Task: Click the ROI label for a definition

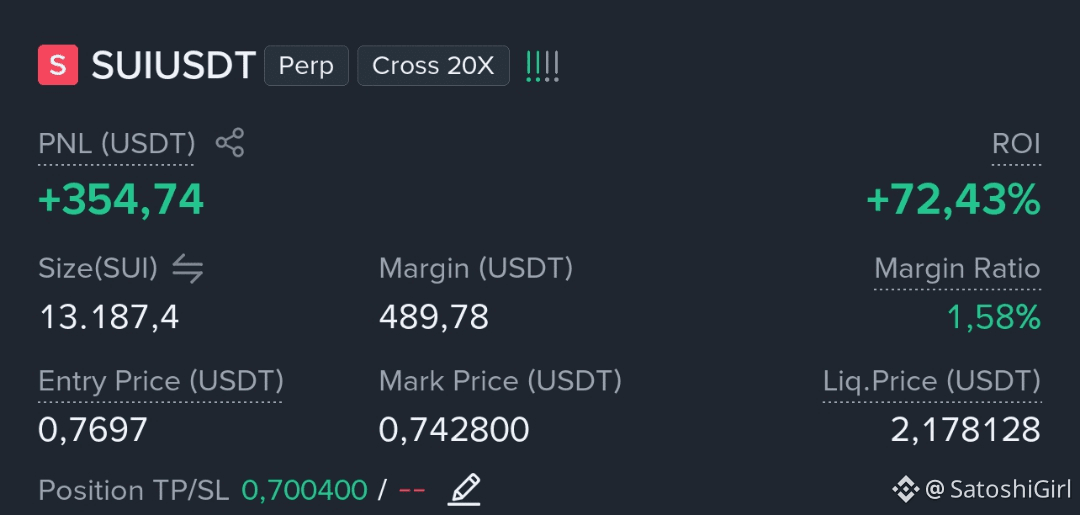Action: point(1016,145)
